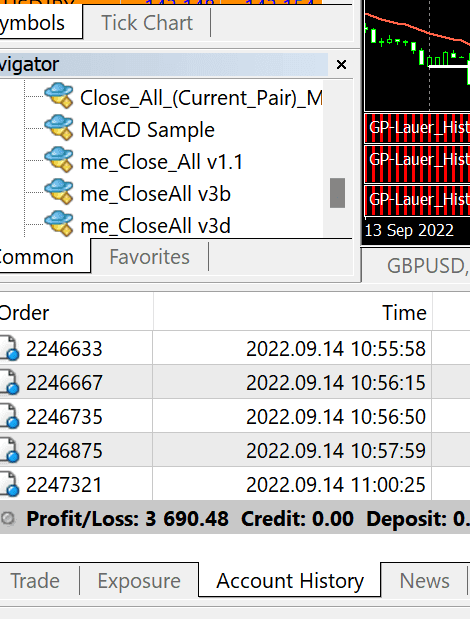Click the Profit/Loss 3 690.48 summary text
Screen dimensions: 470x619
(x=127, y=519)
